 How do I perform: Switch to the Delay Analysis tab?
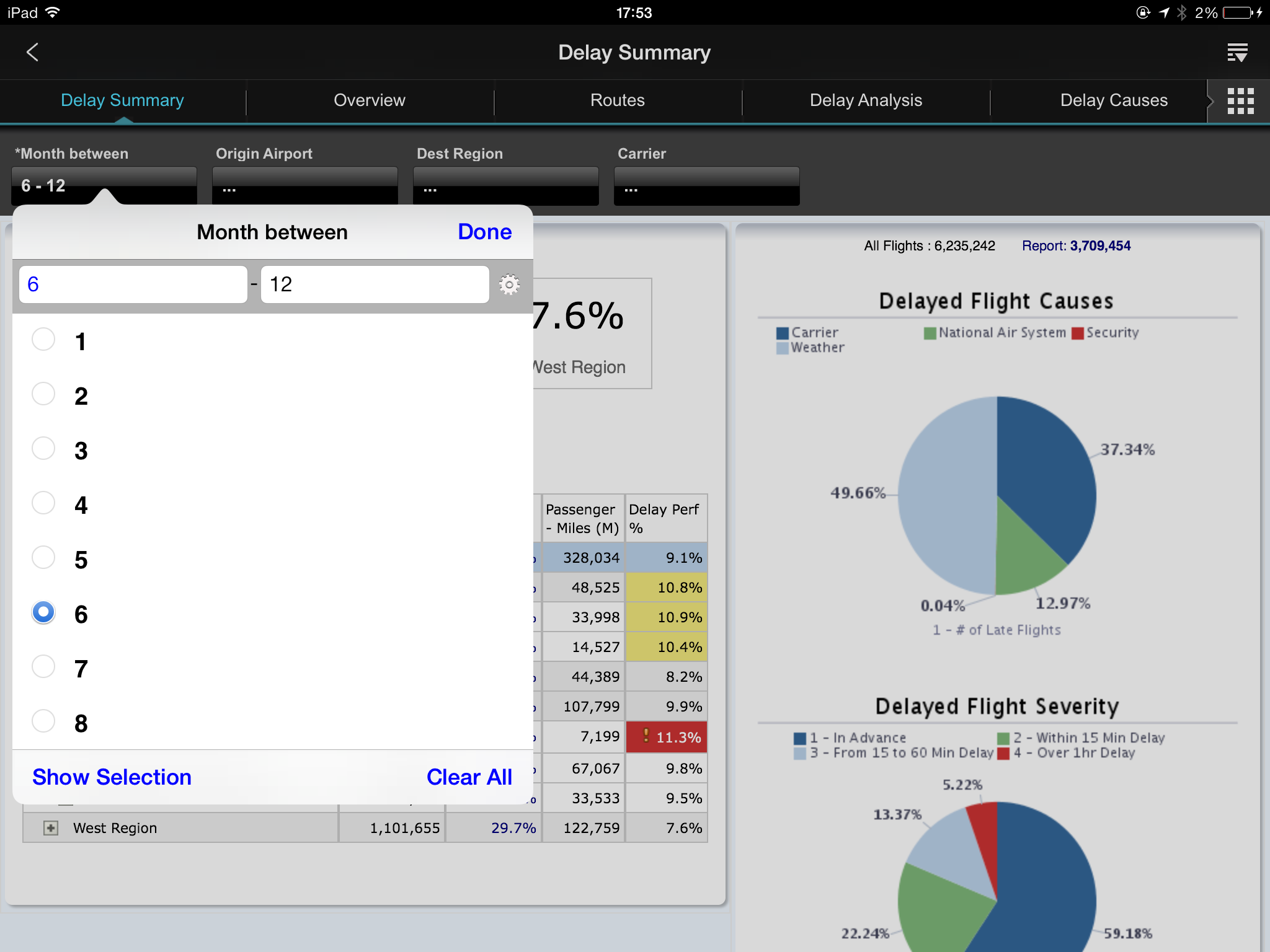pos(866,100)
